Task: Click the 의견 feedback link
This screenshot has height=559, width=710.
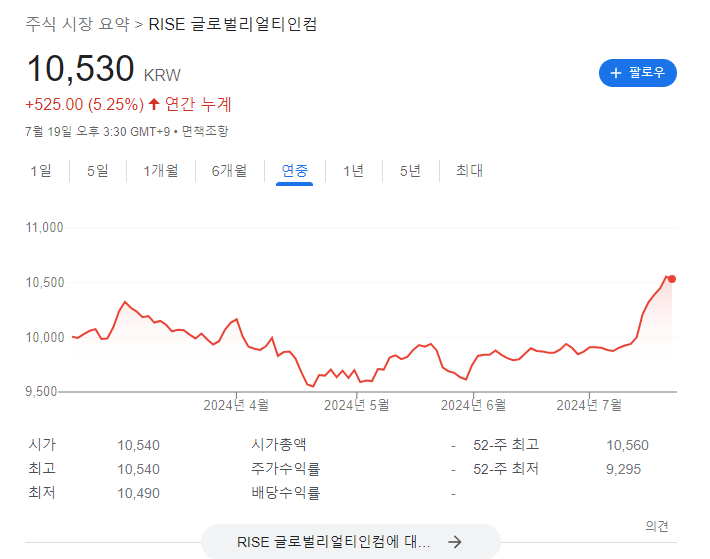Action: pyautogui.click(x=657, y=526)
